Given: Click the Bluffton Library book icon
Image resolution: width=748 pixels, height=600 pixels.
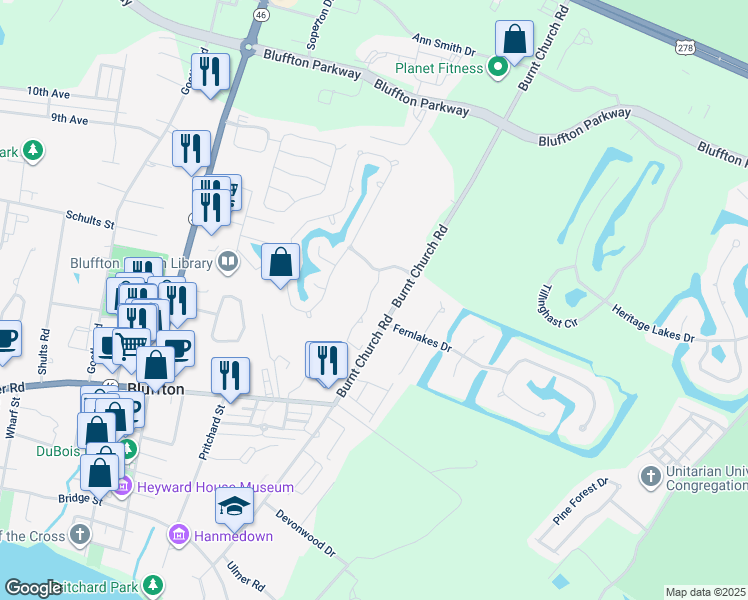Looking at the screenshot, I should 229,263.
